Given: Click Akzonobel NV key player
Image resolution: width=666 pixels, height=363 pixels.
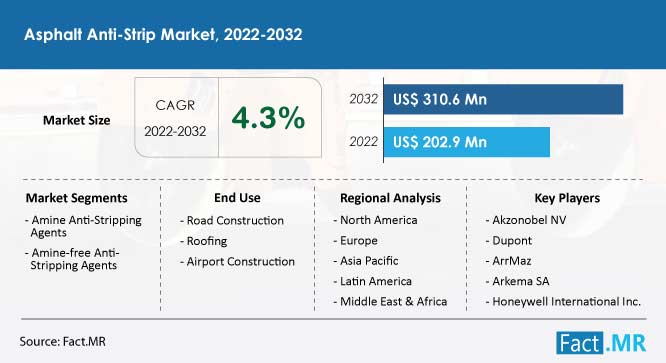Looking at the screenshot, I should click(526, 220).
